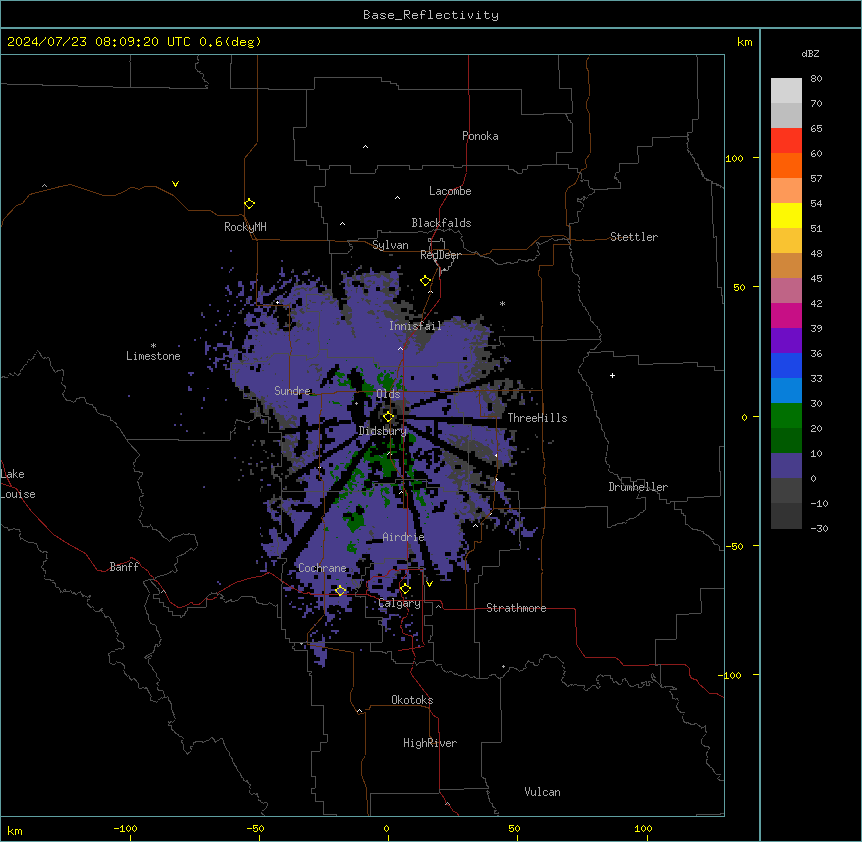Click the yellow V marker east of Calgary
Screen dimensions: 862x842
coord(429,584)
